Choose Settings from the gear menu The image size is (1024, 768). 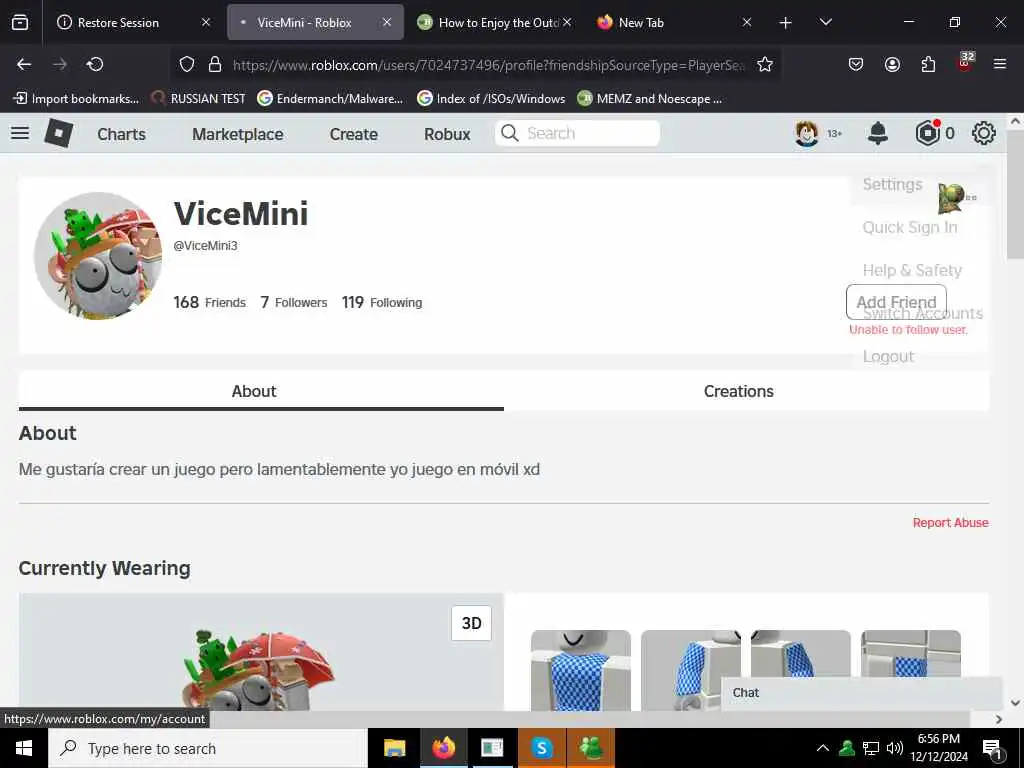pos(892,184)
